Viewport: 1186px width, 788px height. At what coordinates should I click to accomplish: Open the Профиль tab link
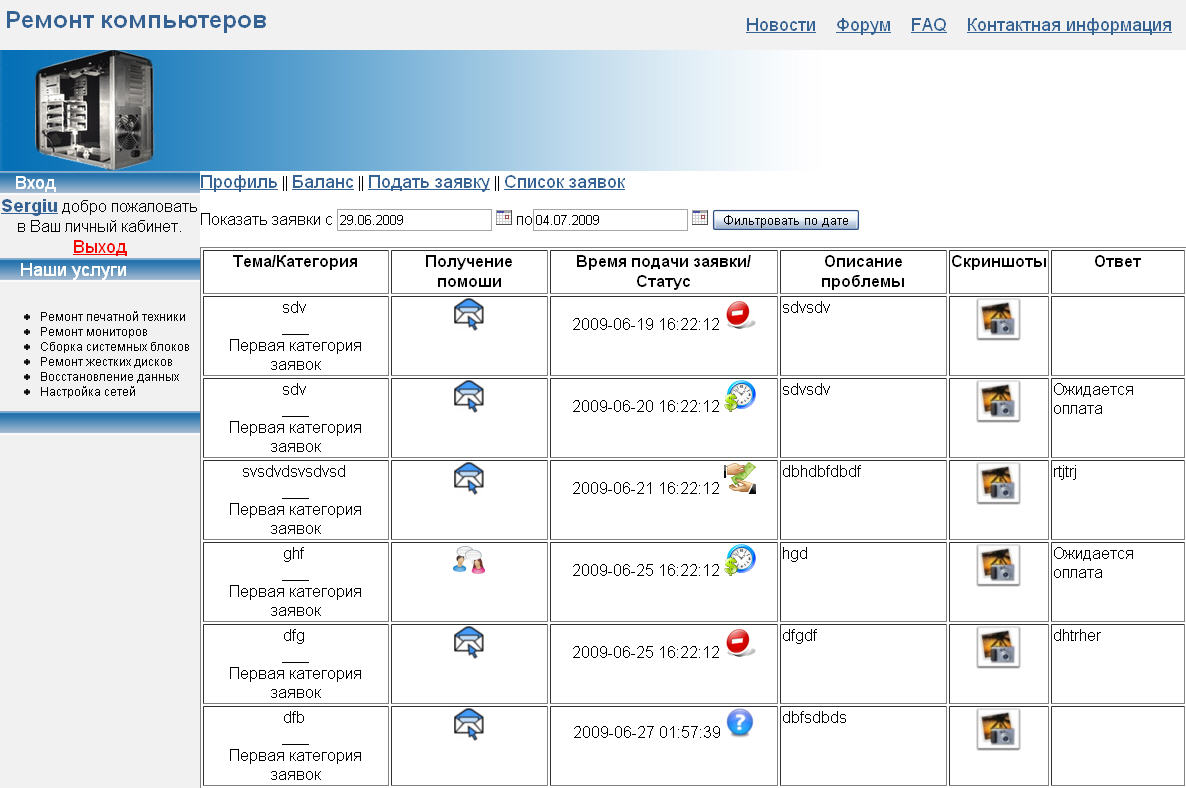point(238,182)
